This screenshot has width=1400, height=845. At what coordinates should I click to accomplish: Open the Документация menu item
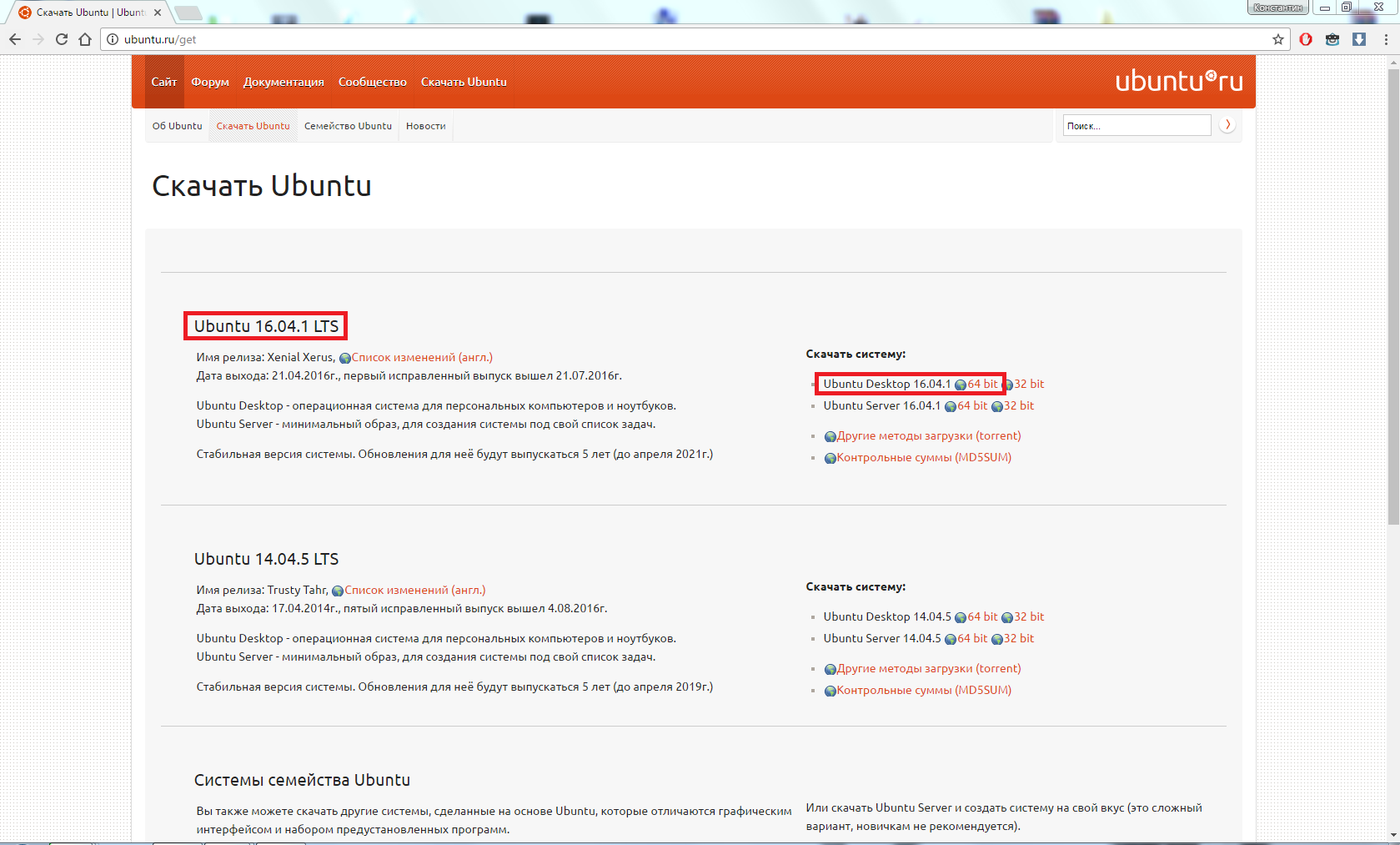(284, 82)
